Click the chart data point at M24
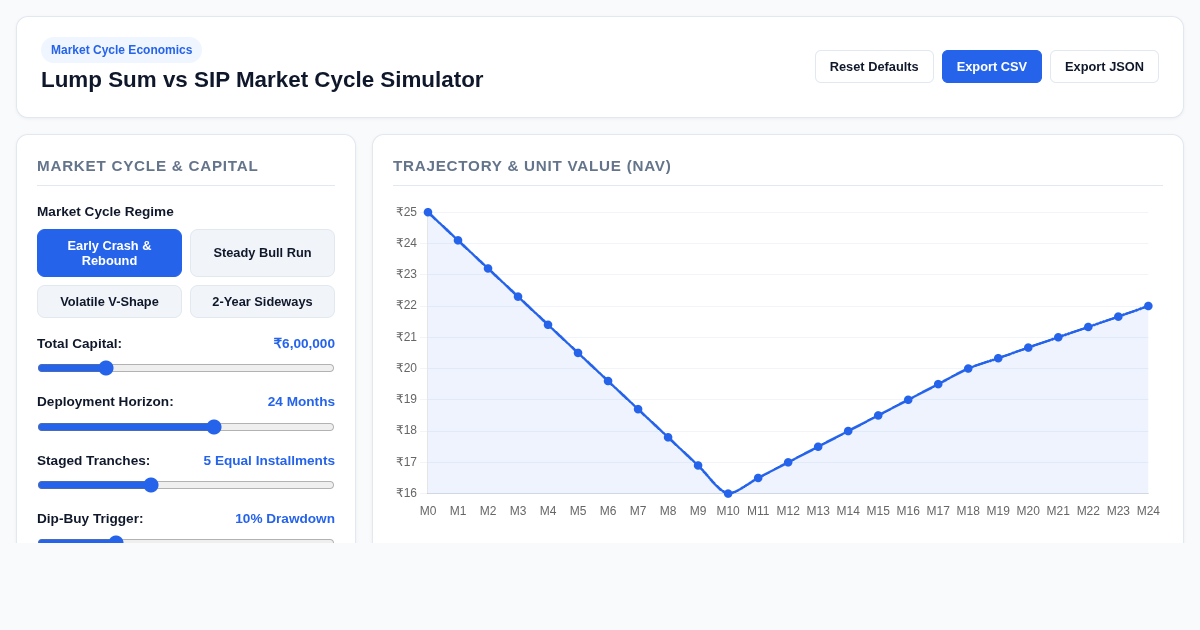The width and height of the screenshot is (1200, 630). (1148, 306)
